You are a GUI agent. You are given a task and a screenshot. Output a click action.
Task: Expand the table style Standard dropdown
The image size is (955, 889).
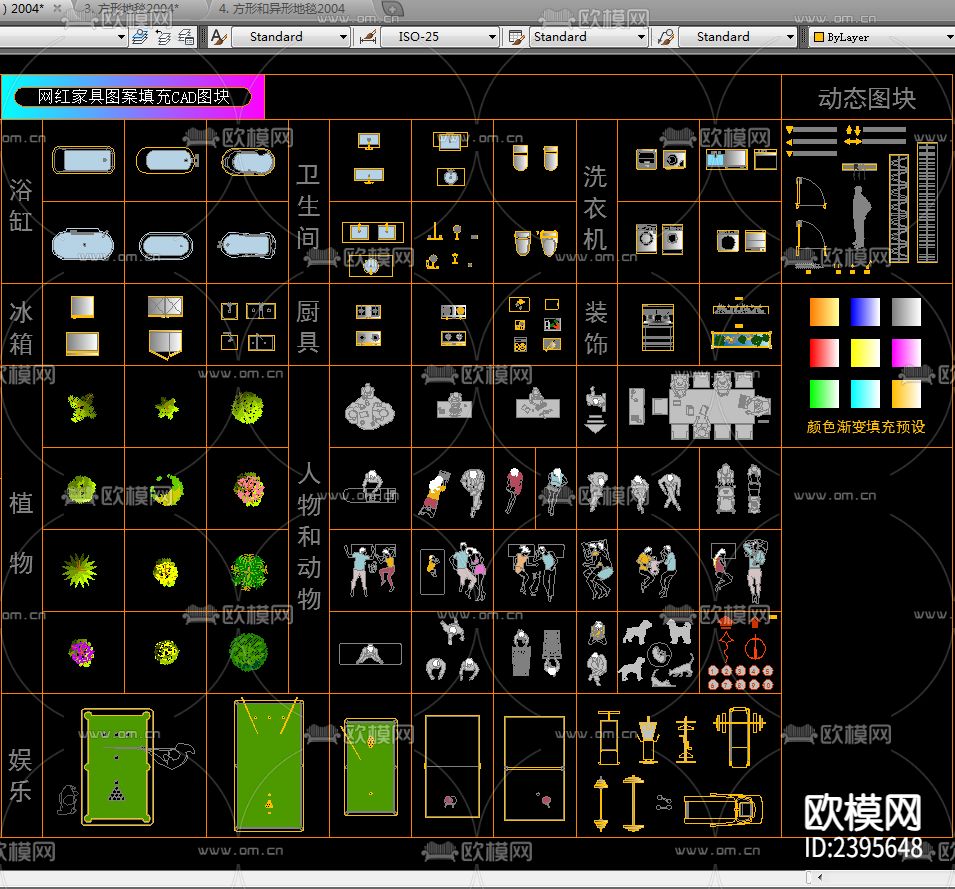[641, 37]
